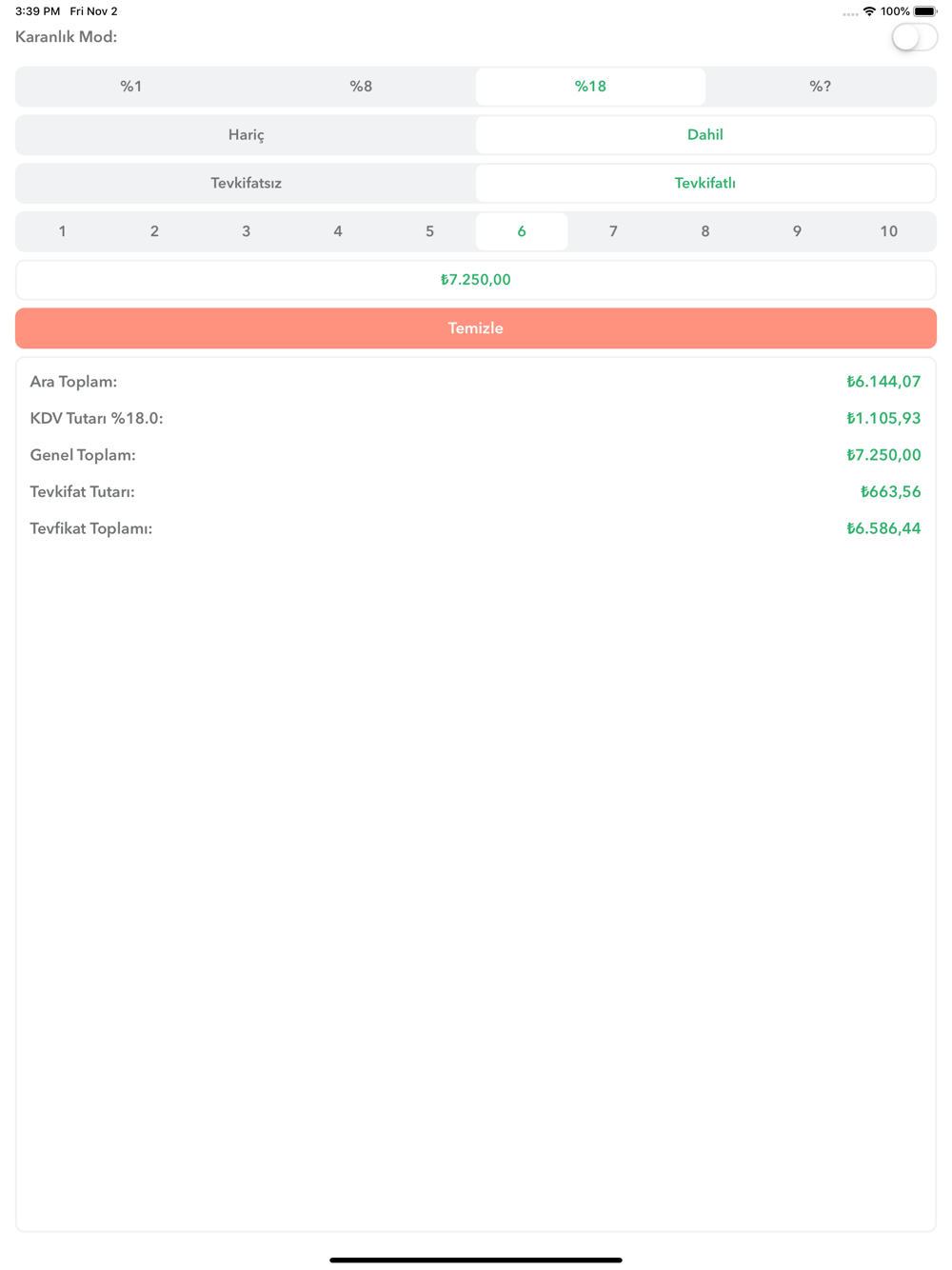This screenshot has height=1270, width=952.
Task: Pick tevkifat ratio 6
Action: tap(522, 231)
